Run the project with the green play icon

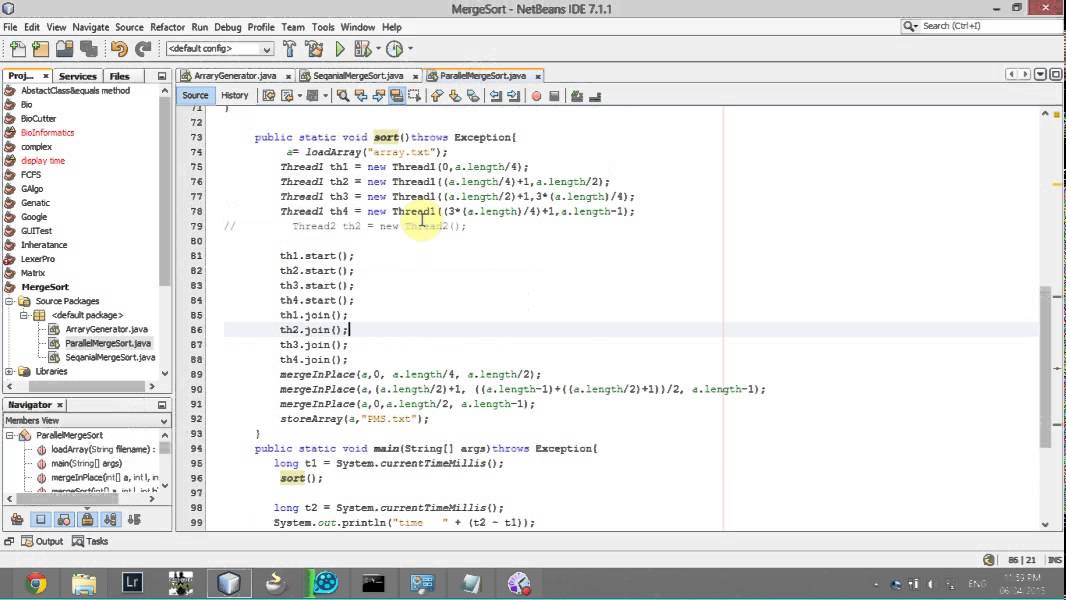[340, 49]
